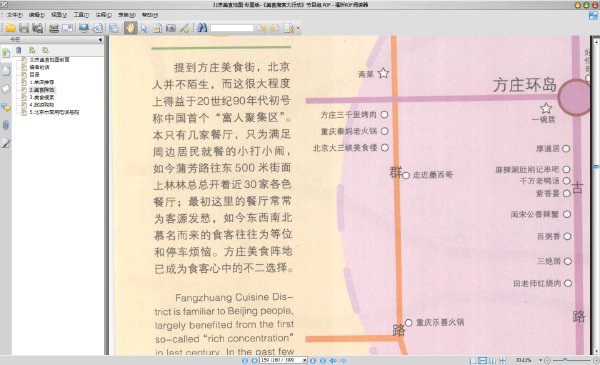Click the zoom slider handle
600x365 pixels.
(565, 360)
